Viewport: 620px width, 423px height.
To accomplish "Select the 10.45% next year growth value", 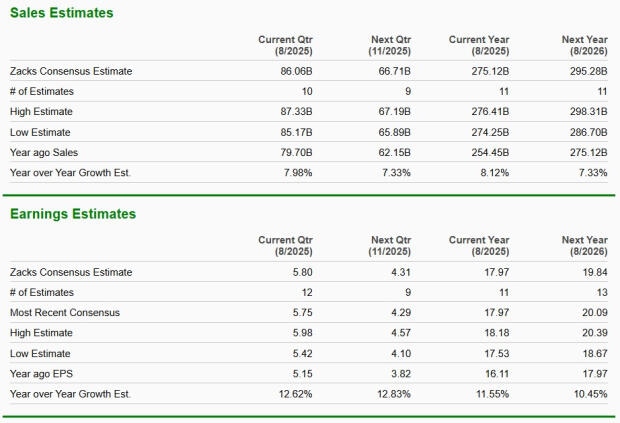I will pyautogui.click(x=591, y=393).
